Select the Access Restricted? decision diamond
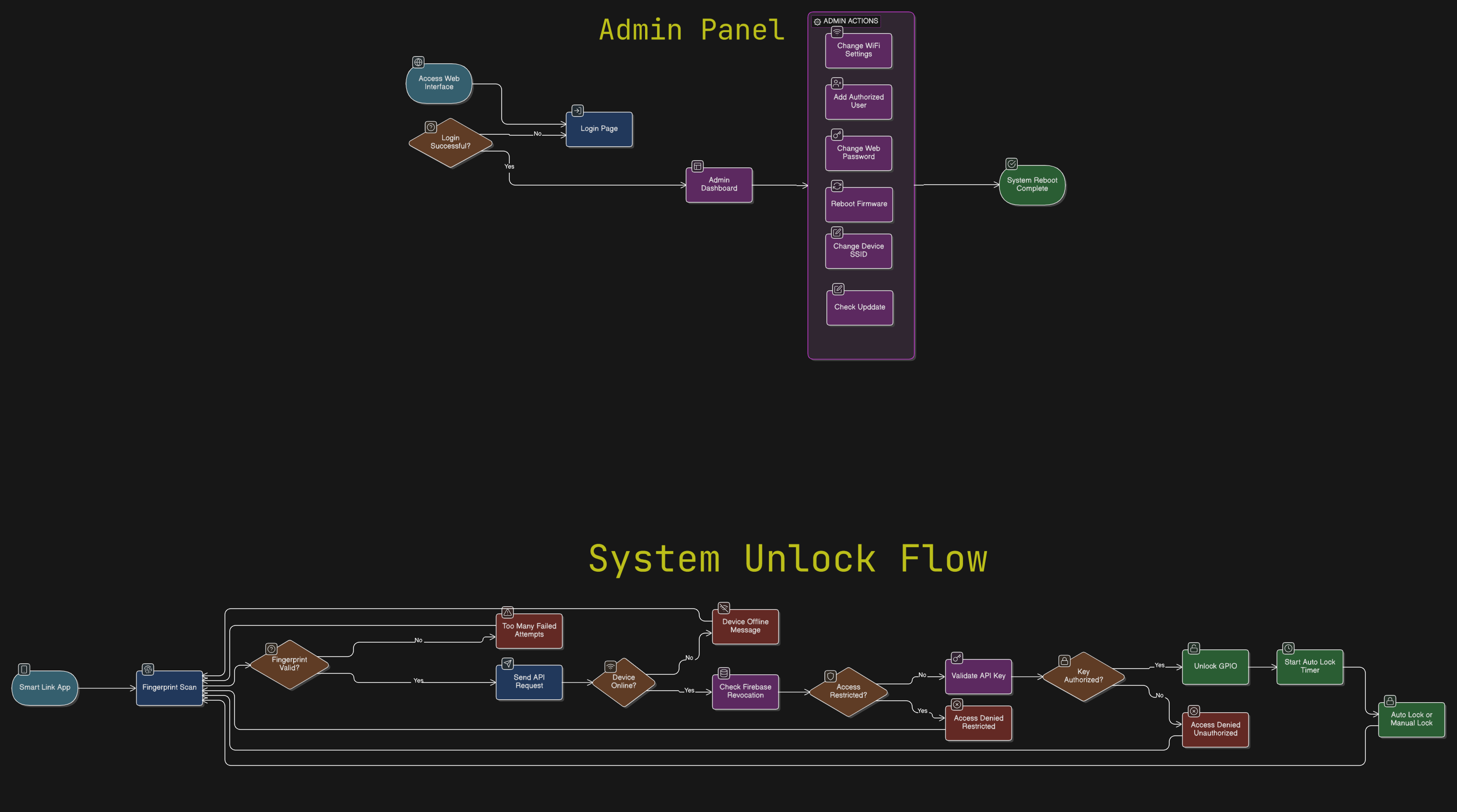 click(x=848, y=692)
